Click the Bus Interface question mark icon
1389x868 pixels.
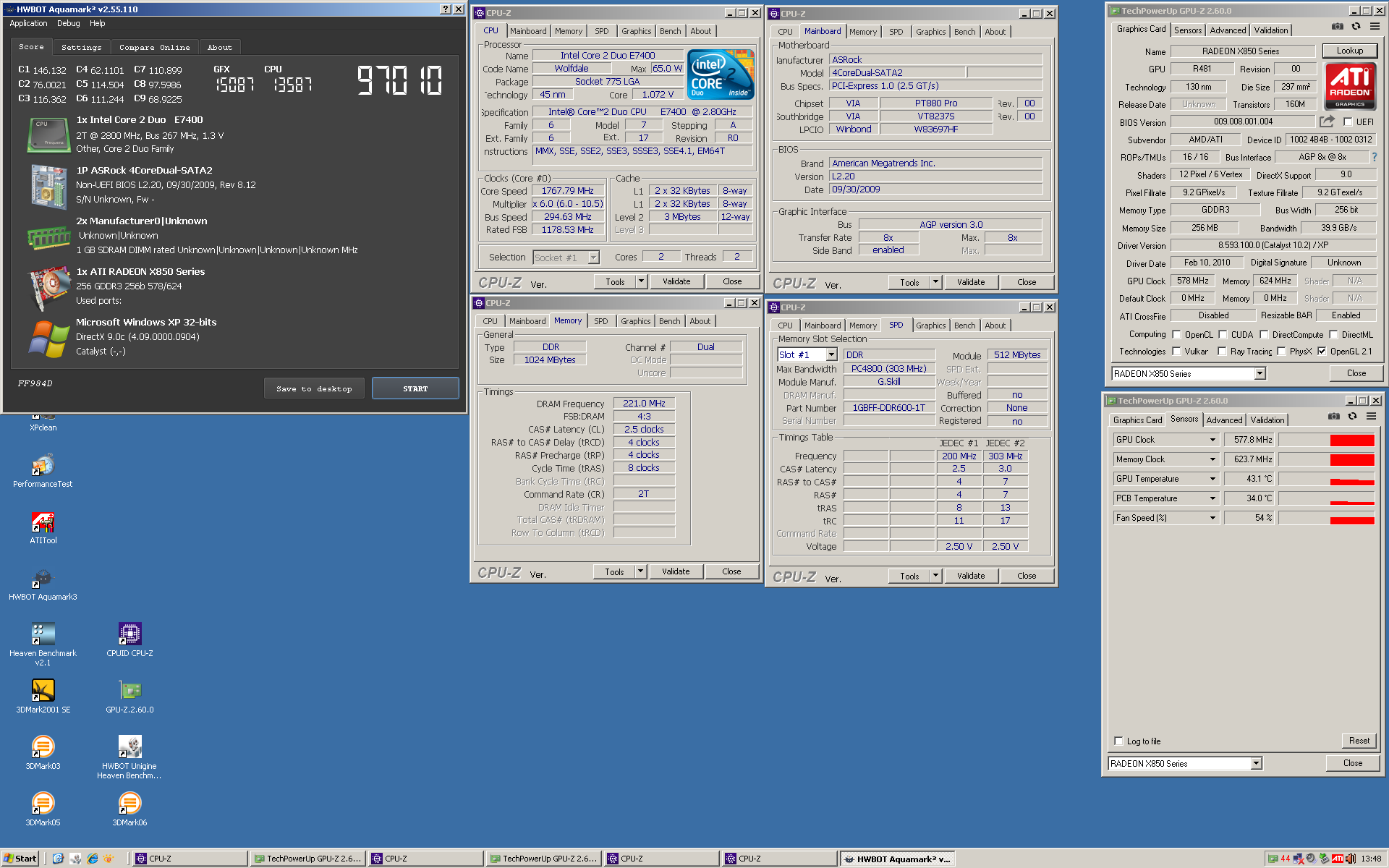tap(1375, 157)
